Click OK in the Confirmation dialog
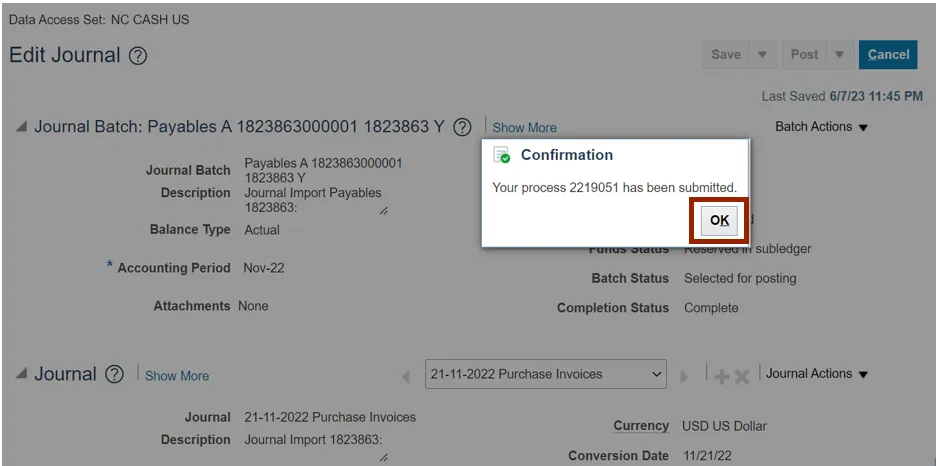The width and height of the screenshot is (936, 466). point(719,221)
